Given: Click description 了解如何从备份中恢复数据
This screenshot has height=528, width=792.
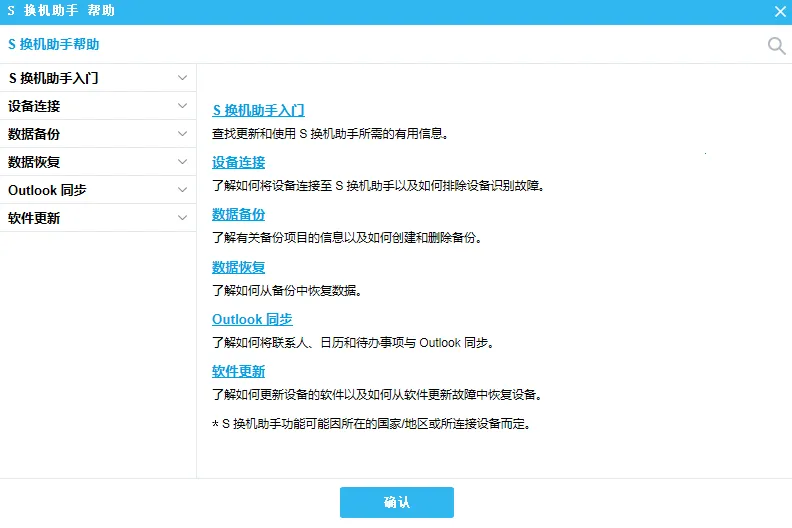Looking at the screenshot, I should click(287, 291).
